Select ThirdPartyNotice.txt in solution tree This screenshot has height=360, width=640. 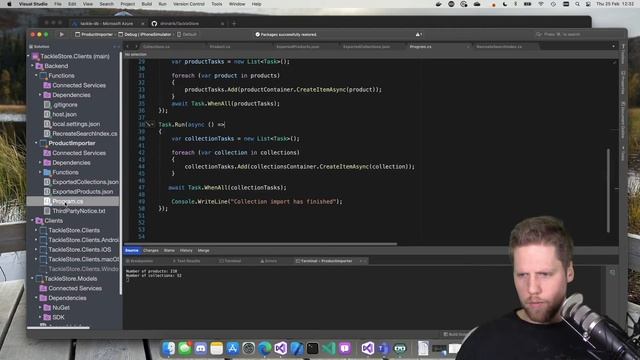click(78, 211)
